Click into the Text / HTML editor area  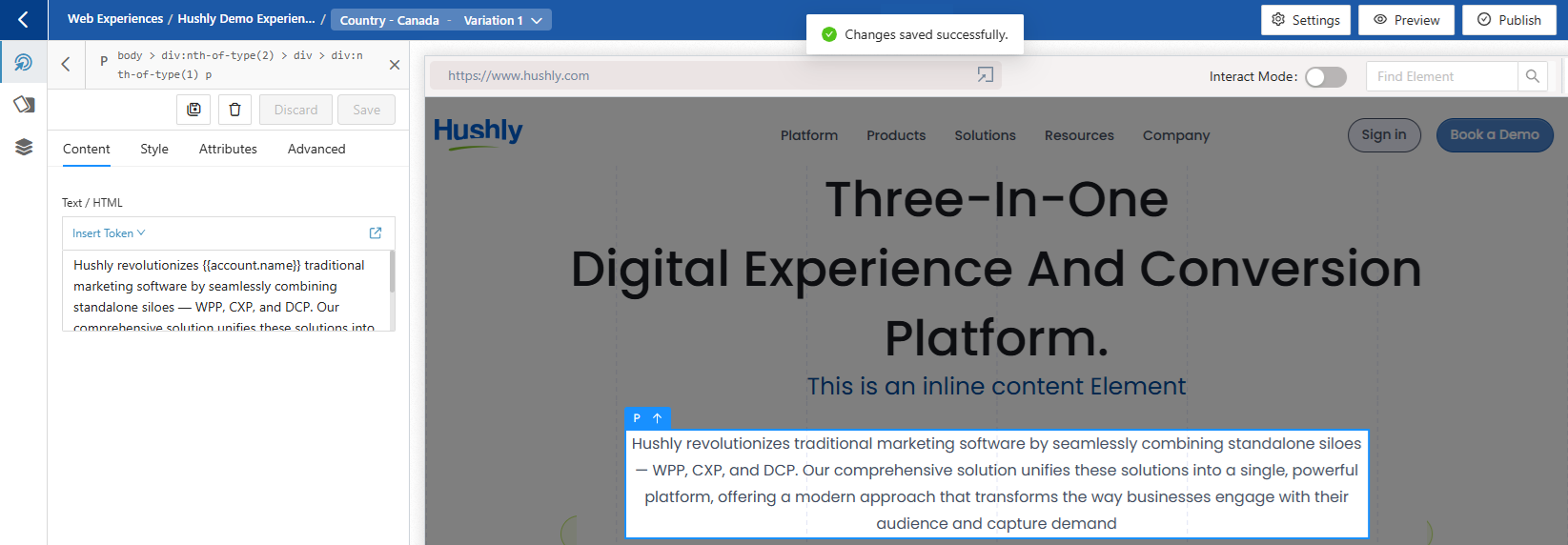(226, 291)
